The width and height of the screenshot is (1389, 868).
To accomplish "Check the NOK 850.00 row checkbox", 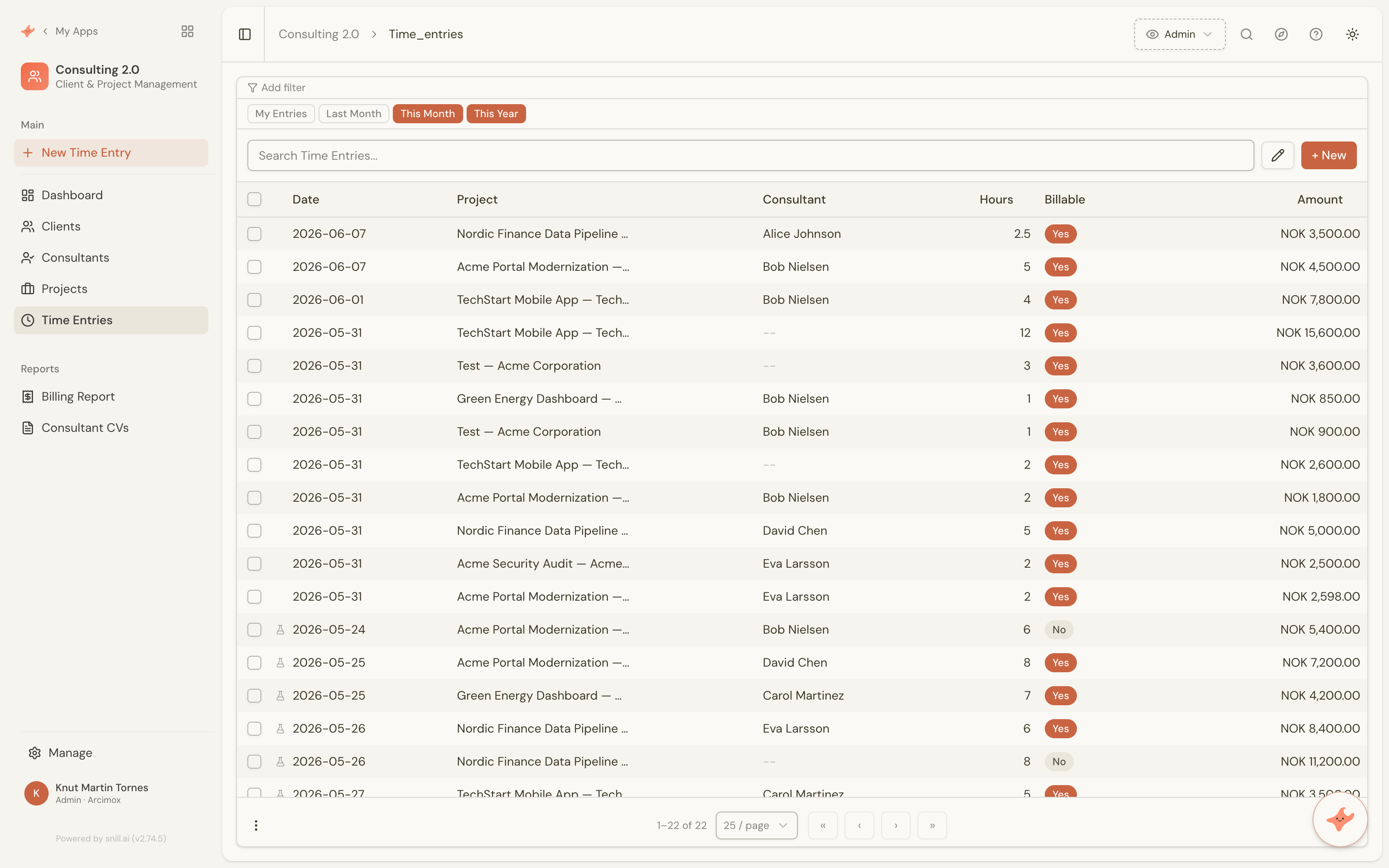I will pos(254,399).
